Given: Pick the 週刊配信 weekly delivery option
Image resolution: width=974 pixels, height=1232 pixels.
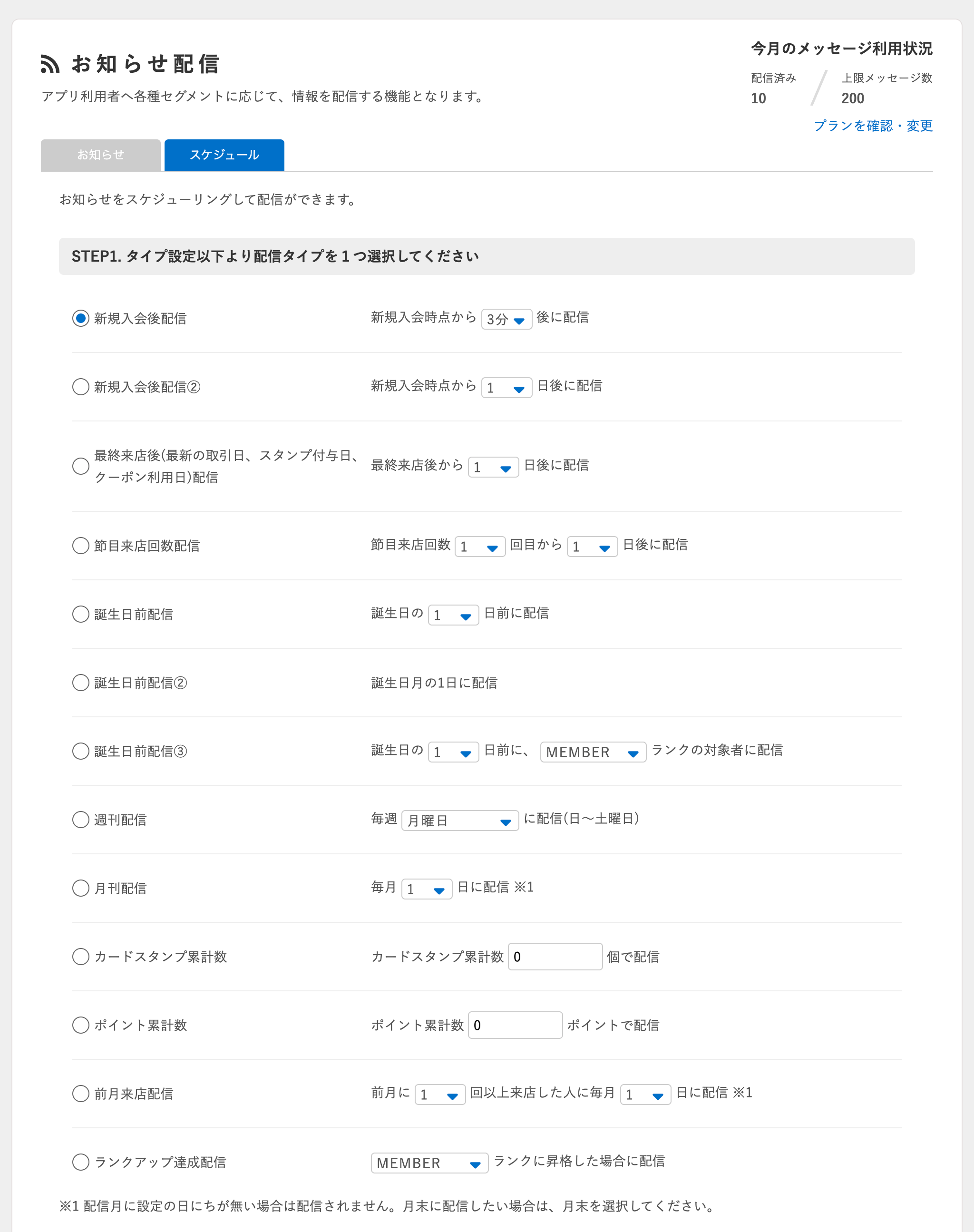Looking at the screenshot, I should 80,820.
